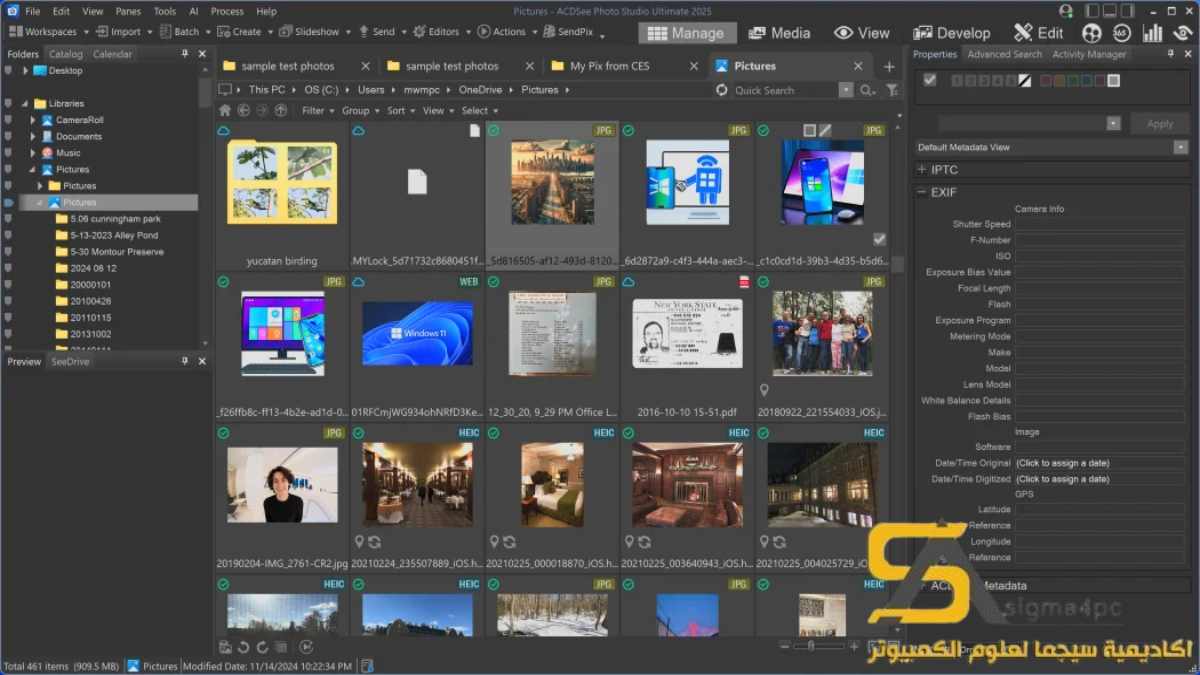Image resolution: width=1200 pixels, height=675 pixels.
Task: Click the edit pencil overlay on tablet thumbnail
Action: point(825,131)
